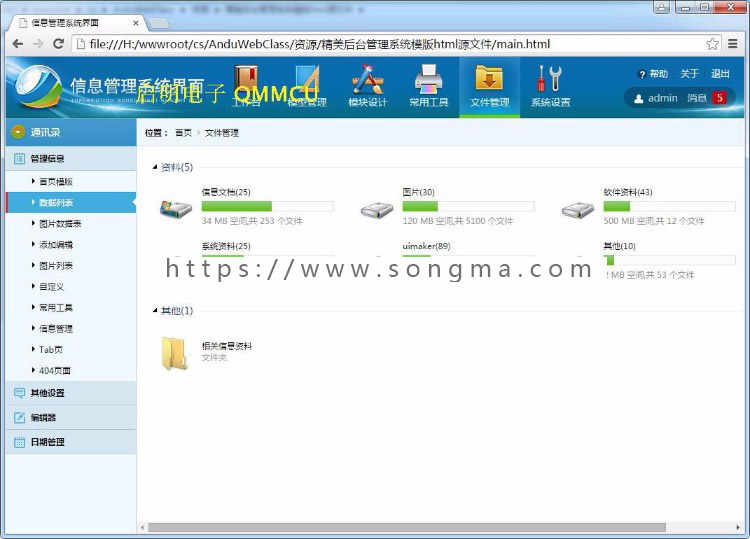Click the 通讯录 orange circle icon
750x539 pixels.
coord(18,132)
